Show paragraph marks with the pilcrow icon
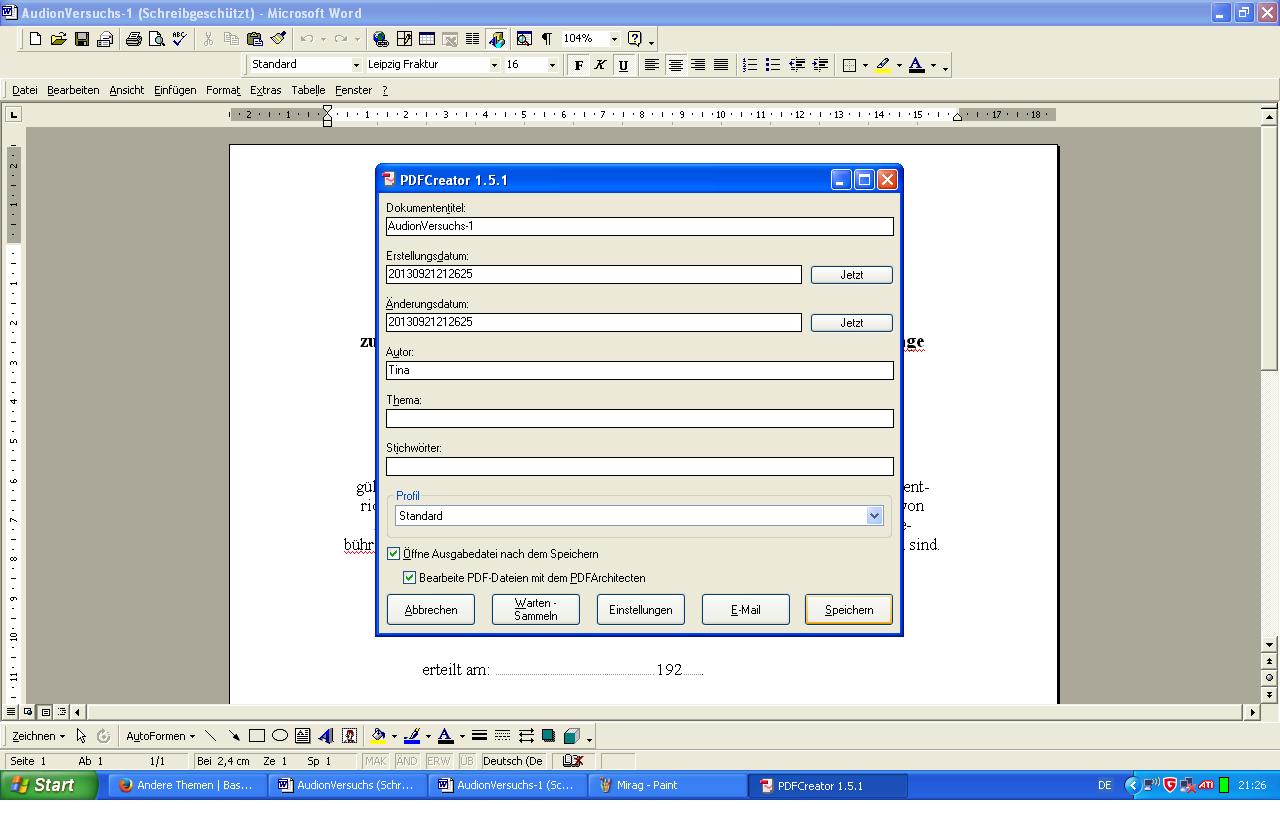 tap(546, 39)
